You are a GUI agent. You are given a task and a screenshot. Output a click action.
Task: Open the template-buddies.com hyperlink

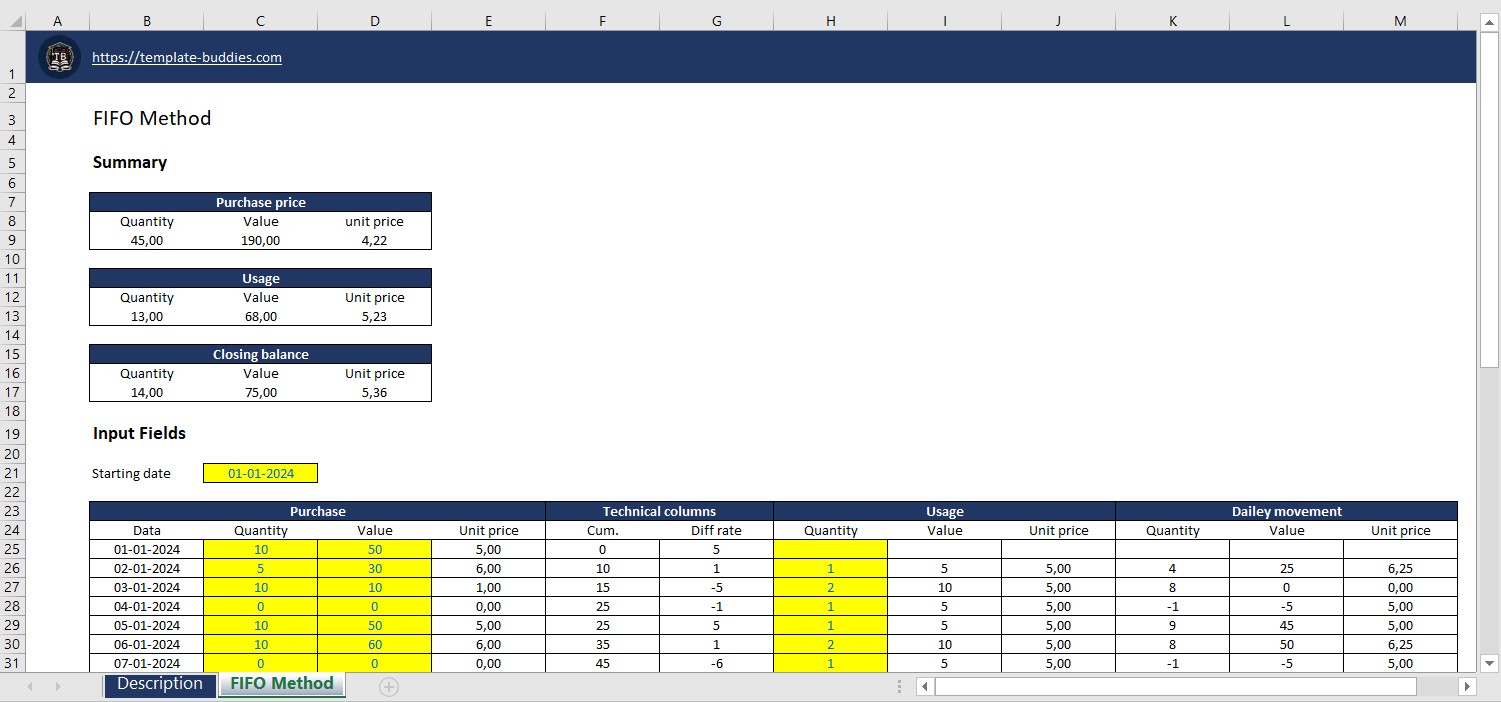pos(186,57)
